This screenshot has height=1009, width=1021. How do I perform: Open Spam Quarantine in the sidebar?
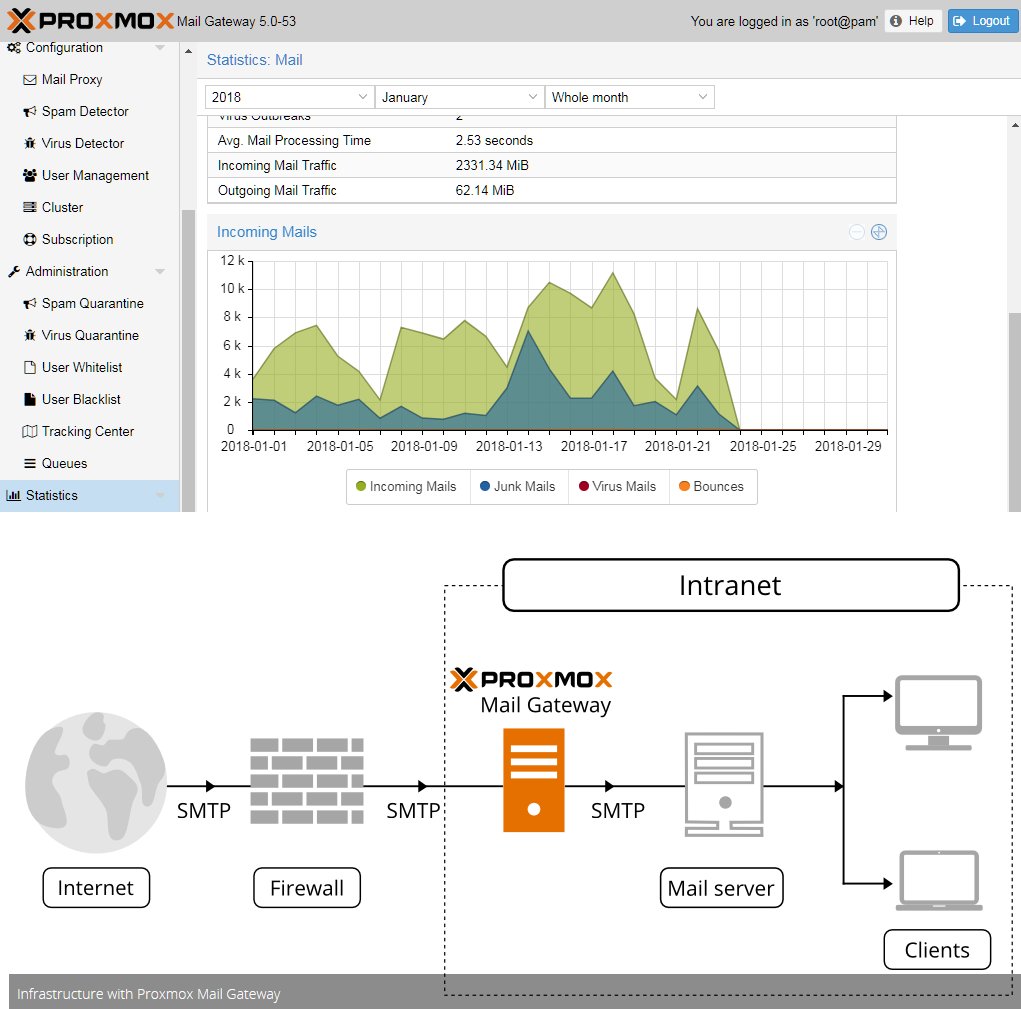tap(92, 304)
